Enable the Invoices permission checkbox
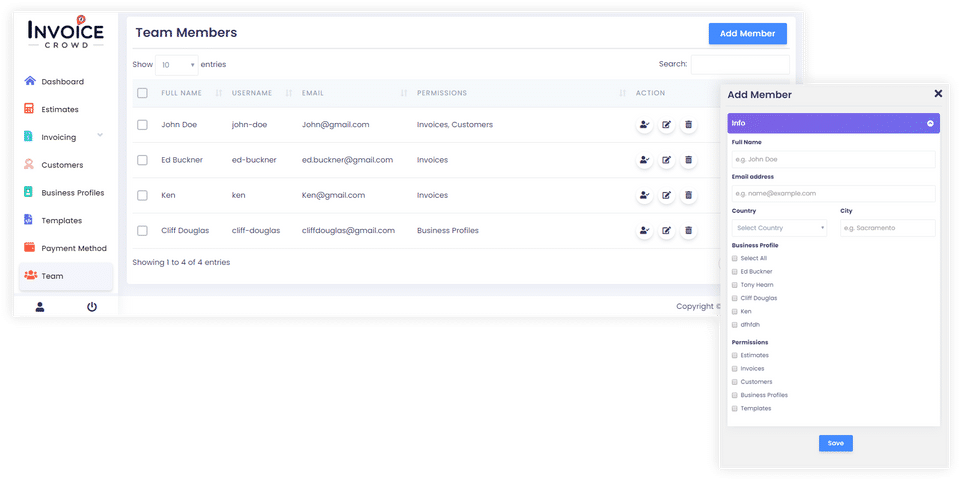The image size is (960, 480). 735,369
